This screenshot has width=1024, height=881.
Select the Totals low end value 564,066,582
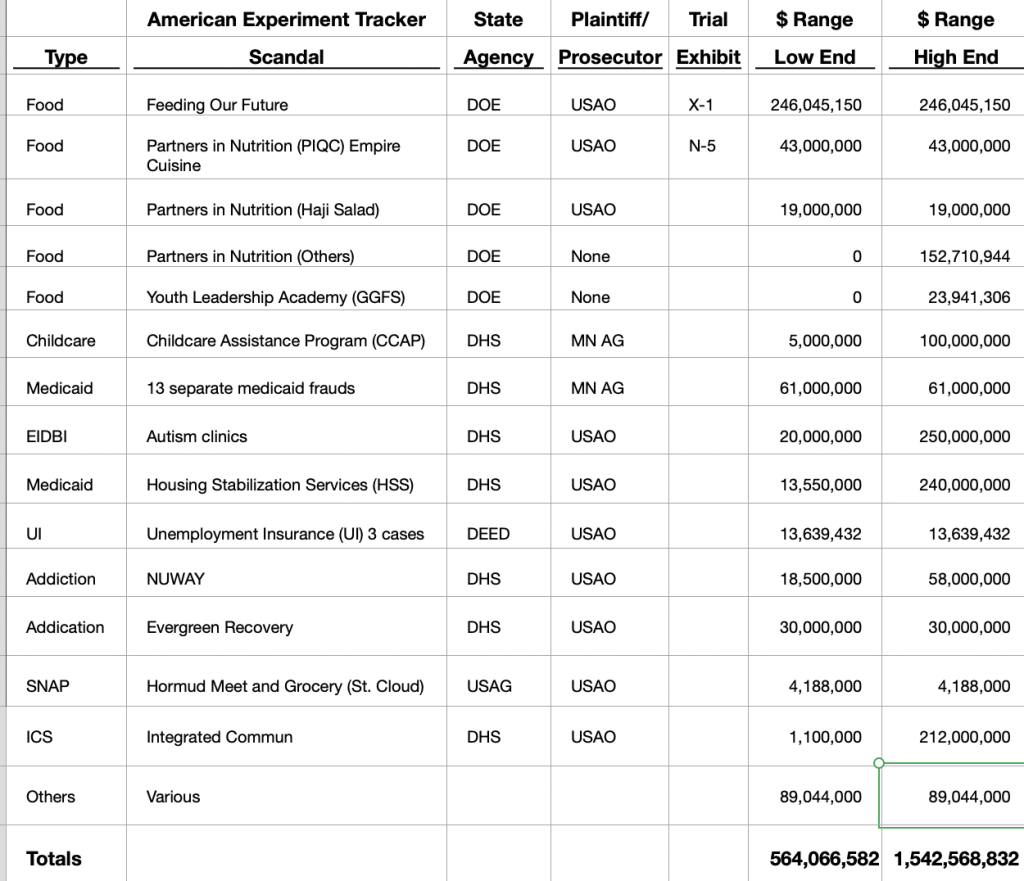pyautogui.click(x=825, y=858)
